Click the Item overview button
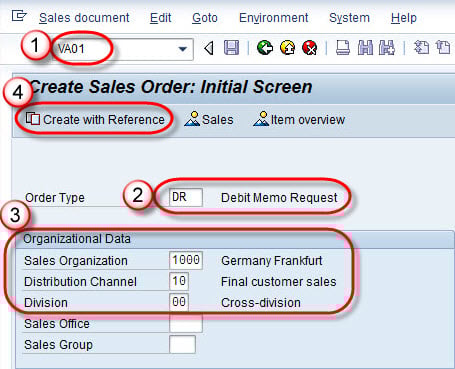 click(x=299, y=119)
